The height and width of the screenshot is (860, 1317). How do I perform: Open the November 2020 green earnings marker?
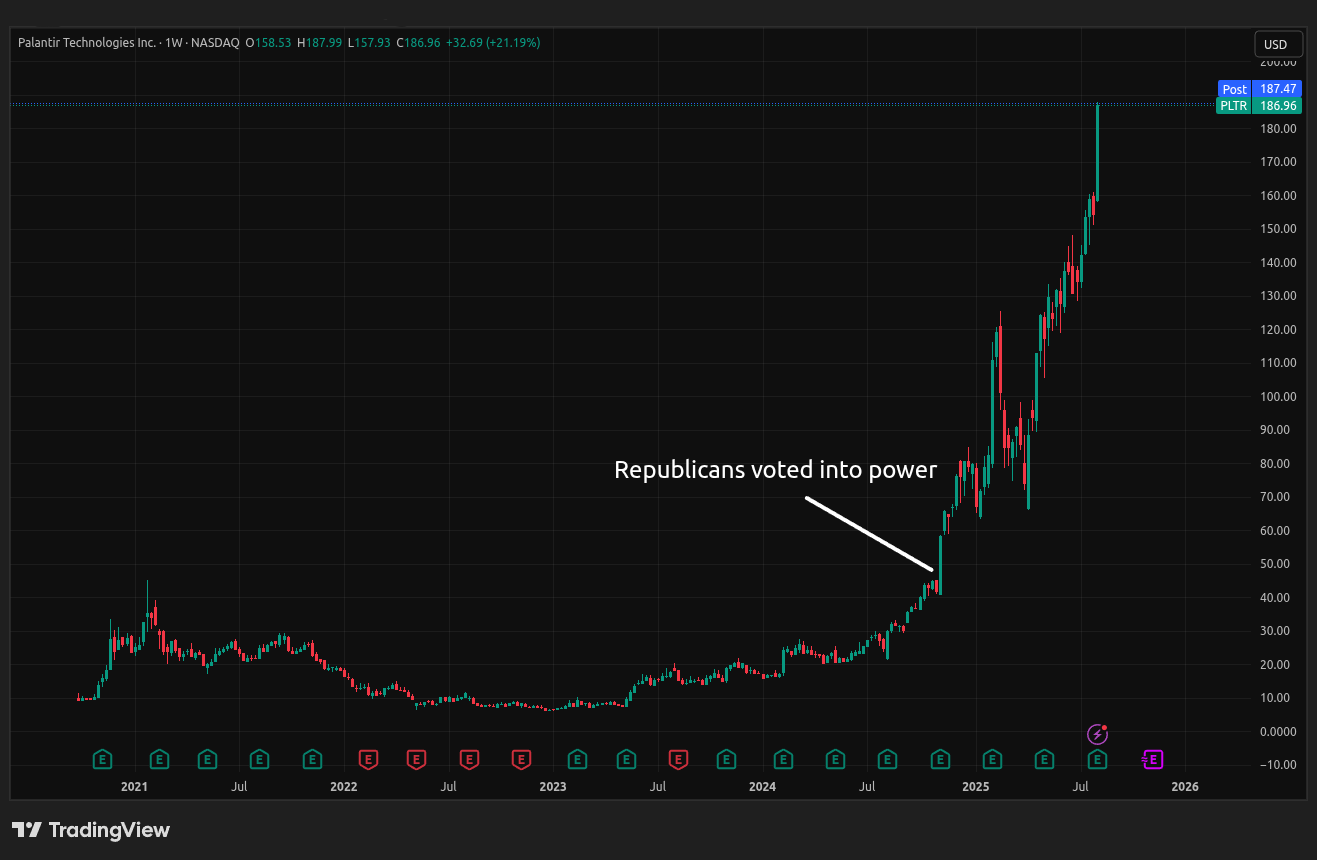pyautogui.click(x=102, y=760)
